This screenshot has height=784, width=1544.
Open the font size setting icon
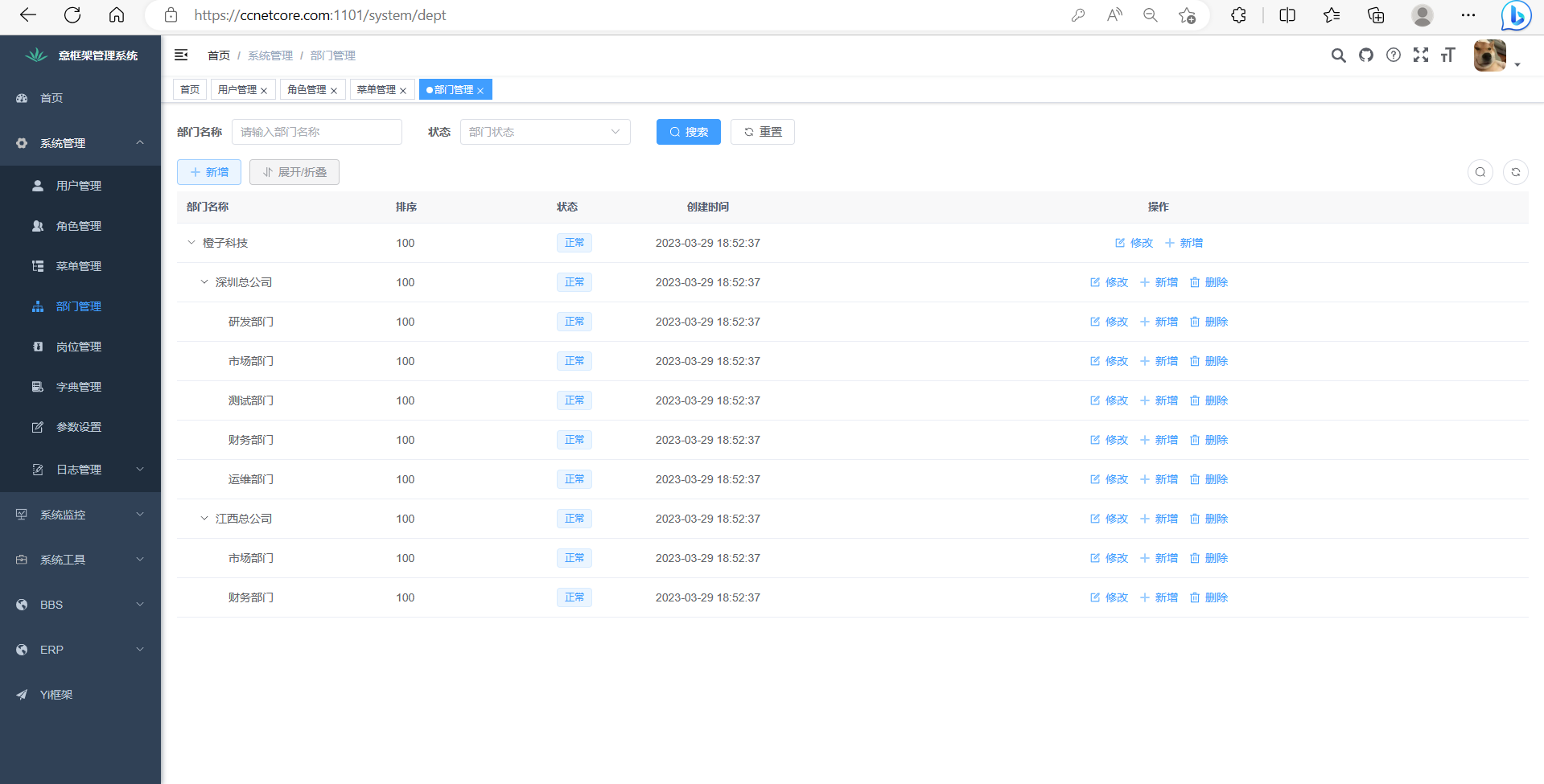pos(1448,55)
